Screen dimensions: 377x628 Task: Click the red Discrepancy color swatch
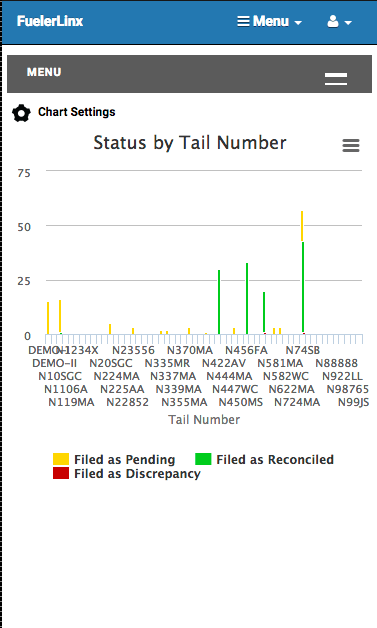(61, 473)
